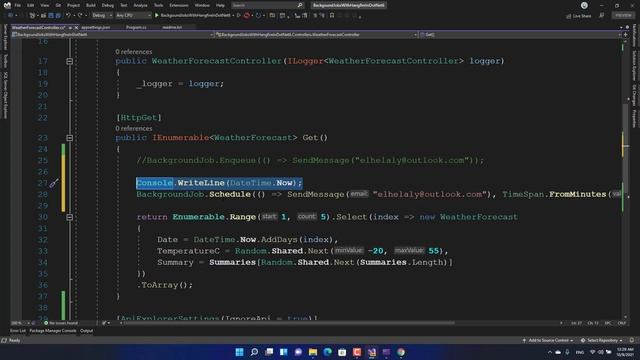Open the File menu
The image size is (640, 360).
point(18,5)
